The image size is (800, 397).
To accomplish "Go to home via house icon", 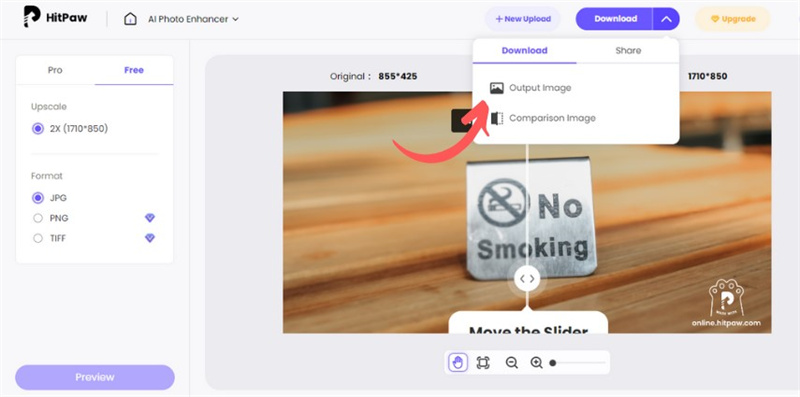I will (x=130, y=19).
